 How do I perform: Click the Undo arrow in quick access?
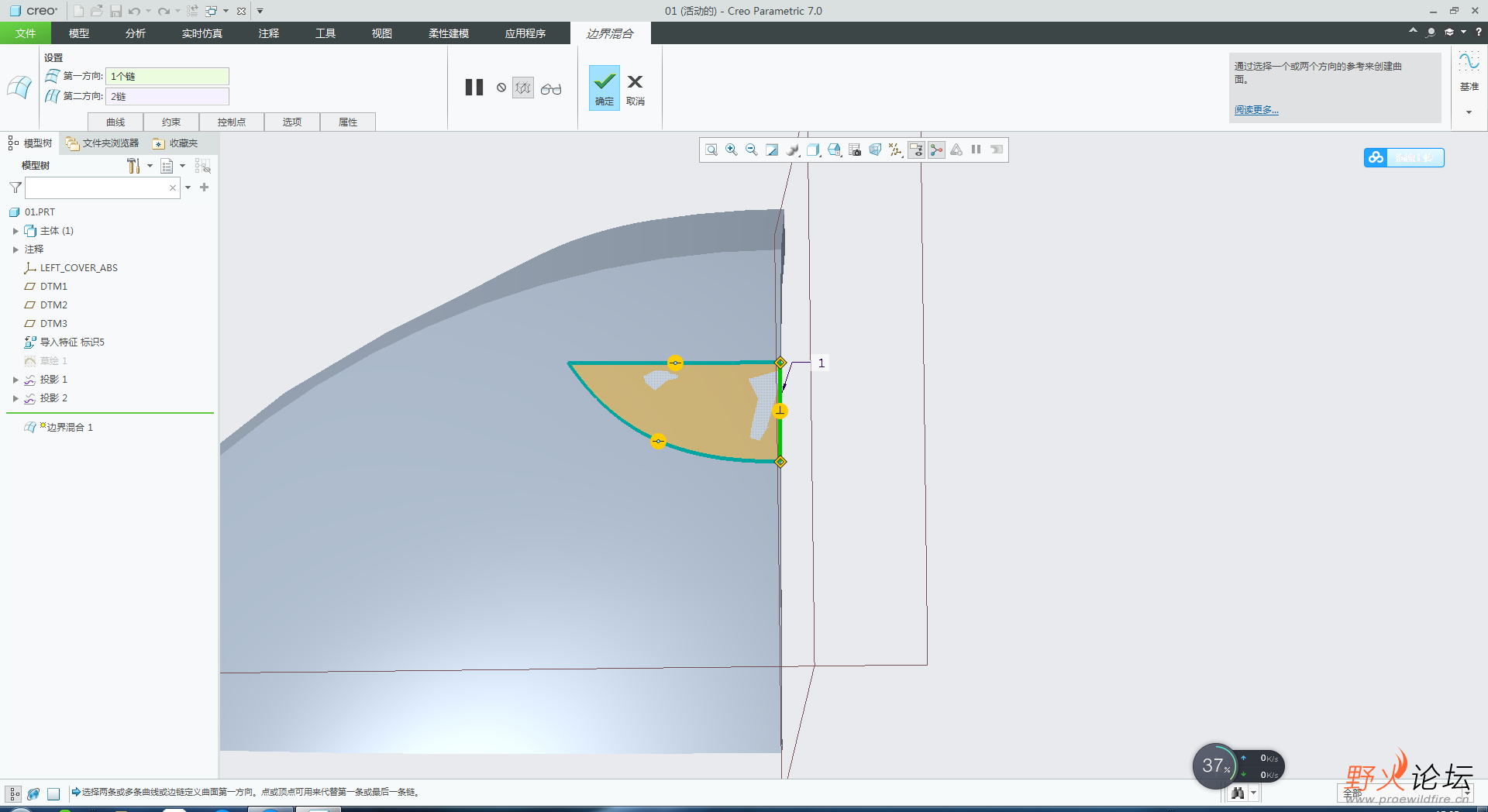[134, 11]
